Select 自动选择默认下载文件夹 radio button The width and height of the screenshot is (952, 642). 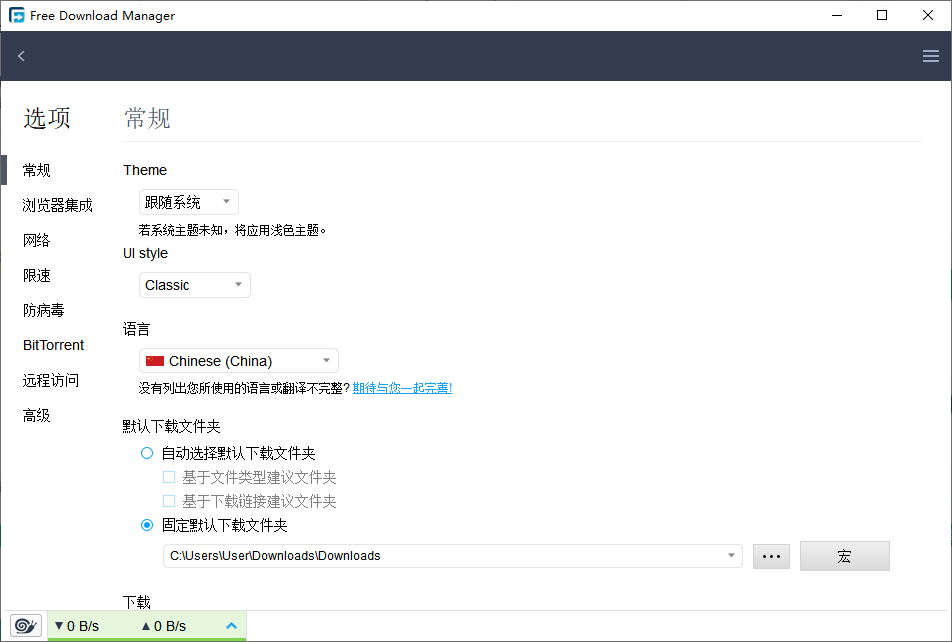[x=147, y=453]
